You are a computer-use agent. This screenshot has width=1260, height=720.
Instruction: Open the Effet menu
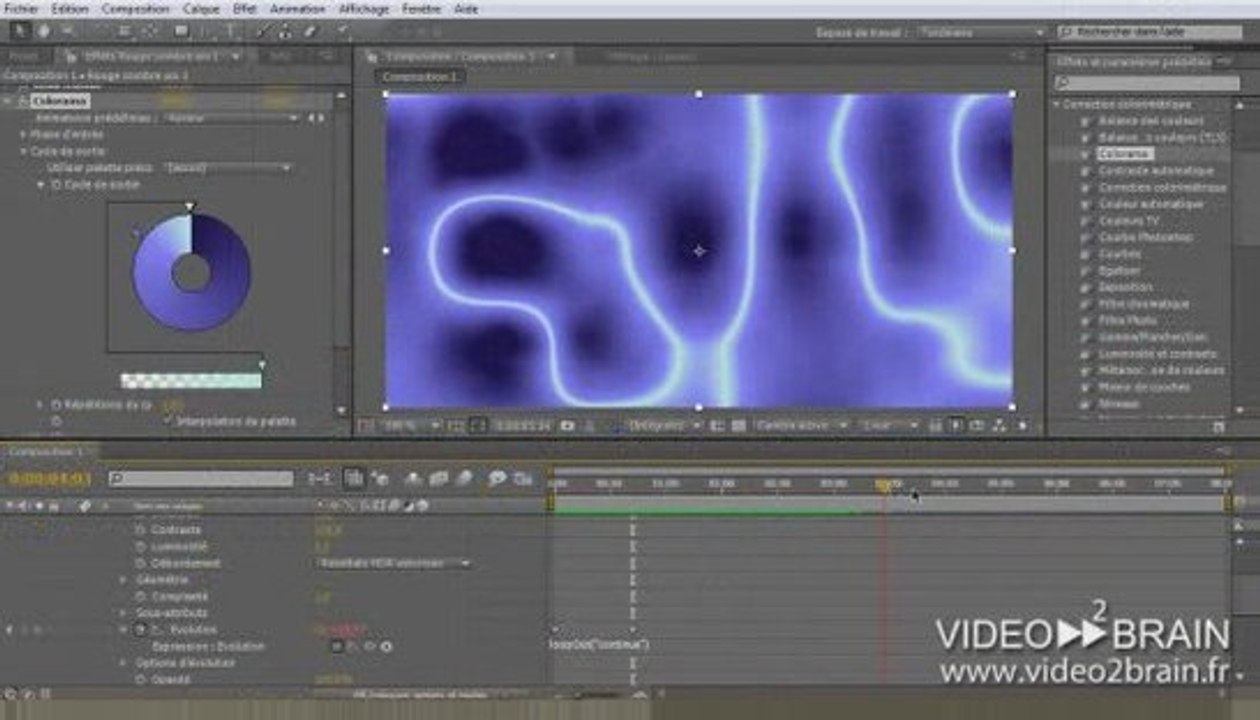pos(244,8)
